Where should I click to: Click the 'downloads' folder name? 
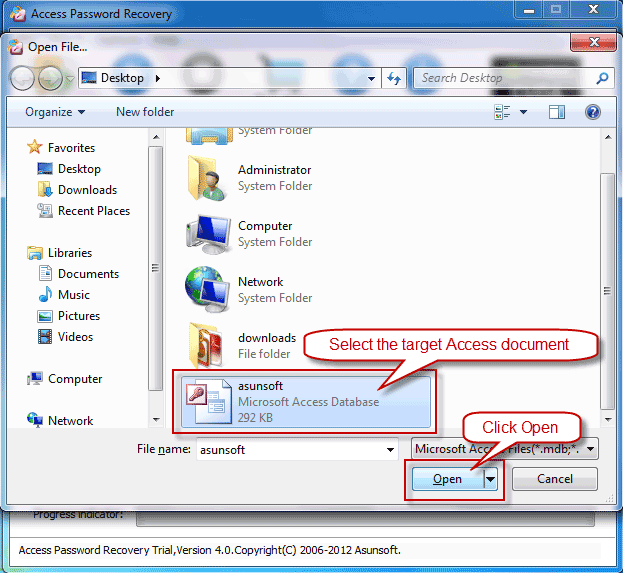tap(267, 338)
